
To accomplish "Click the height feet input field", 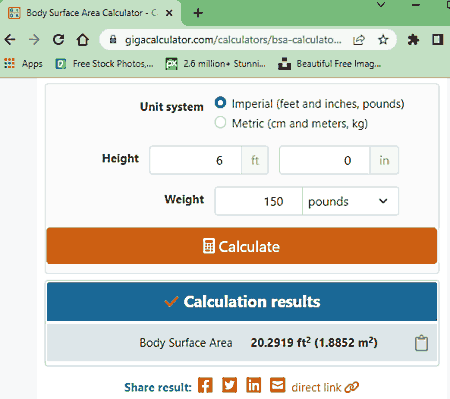I will click(x=196, y=160).
